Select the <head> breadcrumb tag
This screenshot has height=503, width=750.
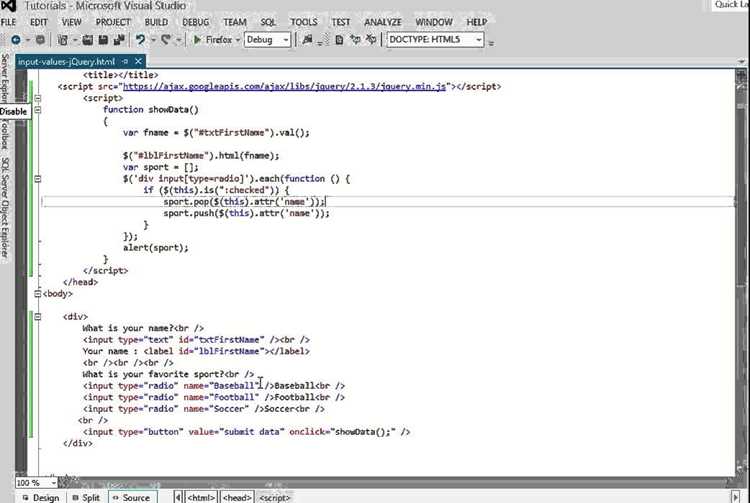coord(237,498)
